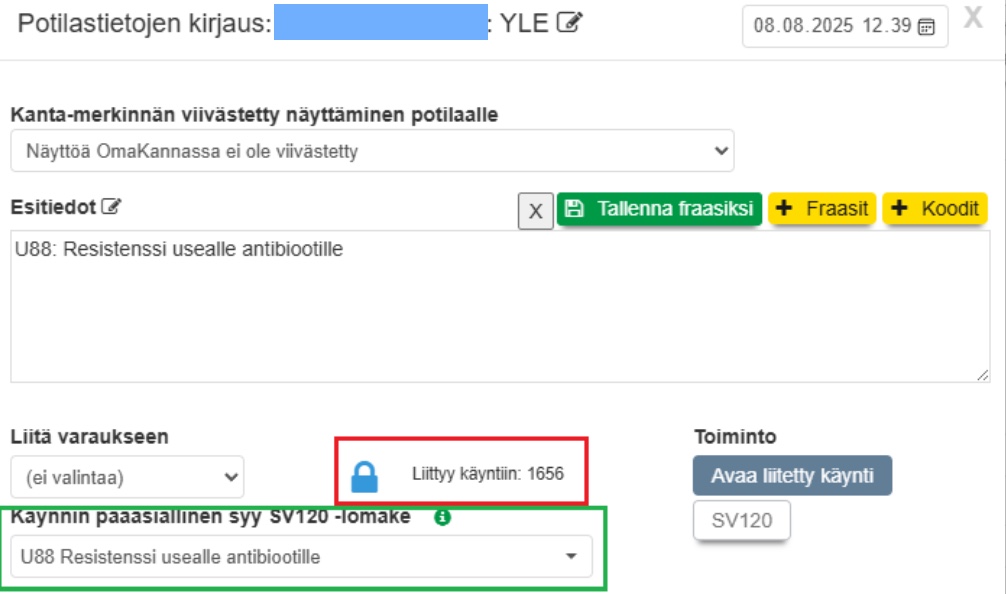1006x594 pixels.
Task: Expand the Käynnin pääasiallinen syy dropdown
Action: coord(301,557)
